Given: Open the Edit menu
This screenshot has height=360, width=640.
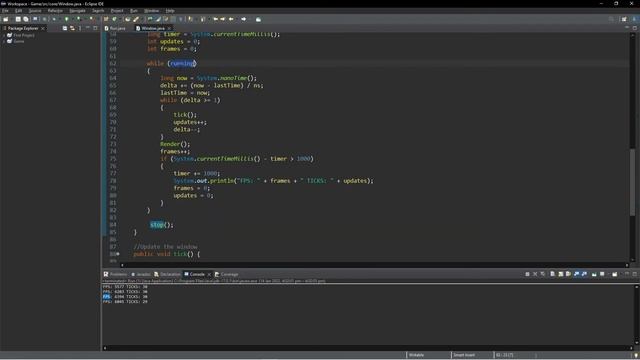Looking at the screenshot, I should (x=18, y=11).
